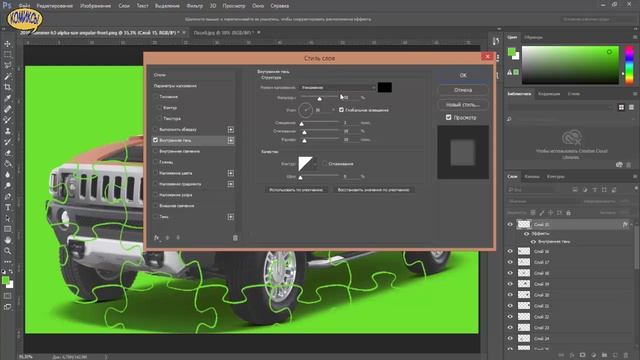The width and height of the screenshot is (640, 360).
Task: Click plus icon next to Тень
Action: pos(231,217)
